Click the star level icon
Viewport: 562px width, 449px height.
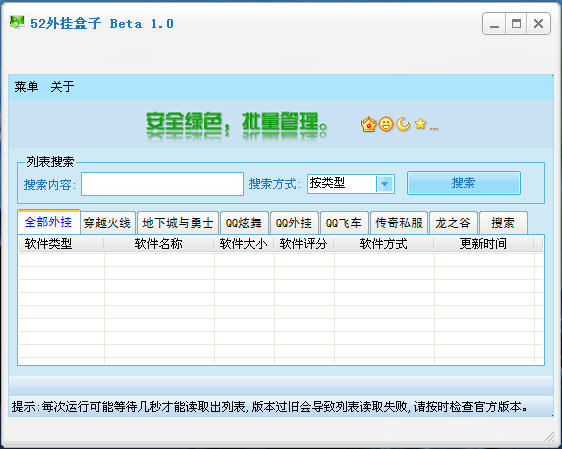[x=420, y=124]
